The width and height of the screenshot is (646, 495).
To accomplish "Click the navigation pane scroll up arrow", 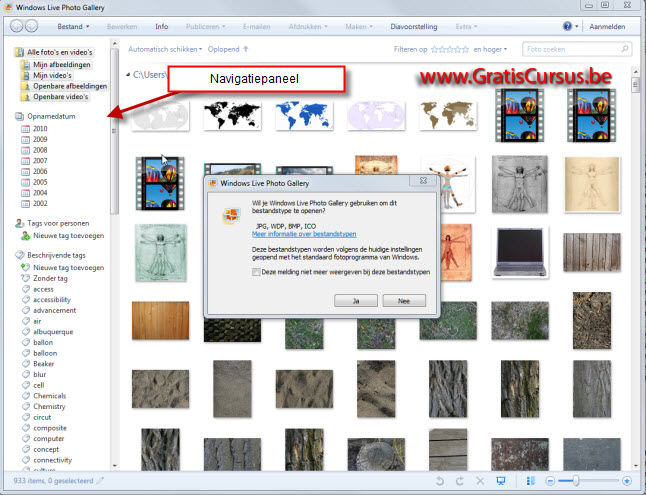I will (x=115, y=43).
